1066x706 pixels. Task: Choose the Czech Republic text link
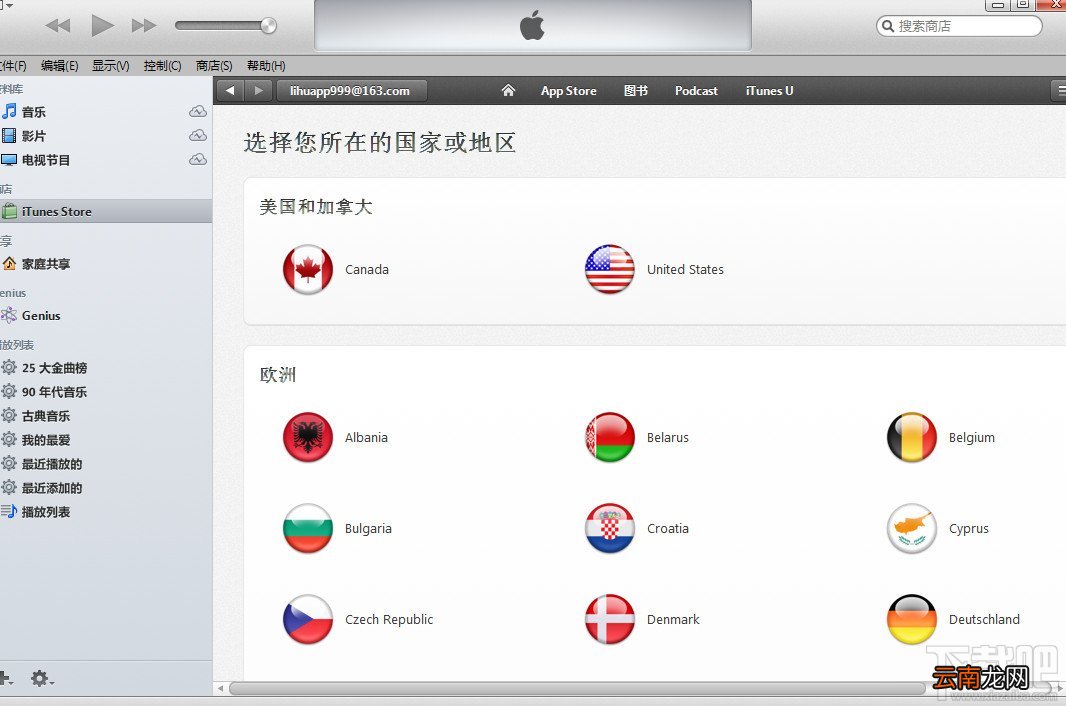click(x=389, y=620)
